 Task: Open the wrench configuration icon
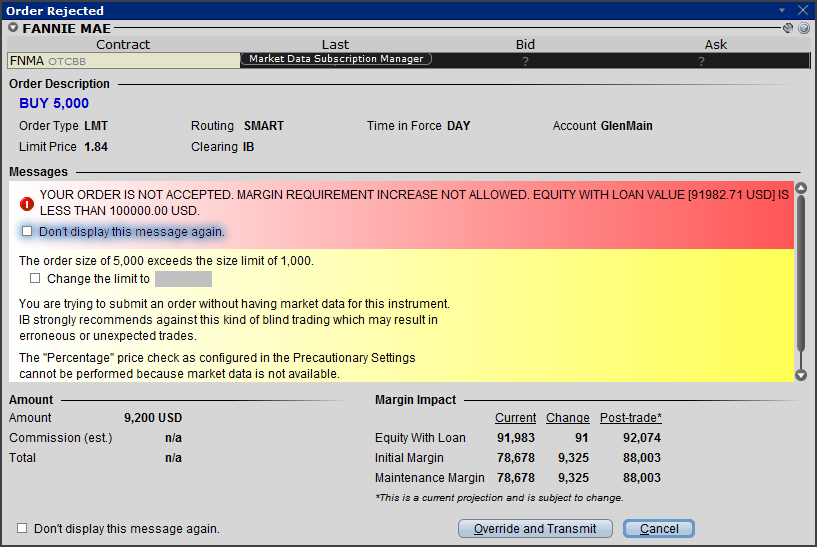[x=788, y=28]
